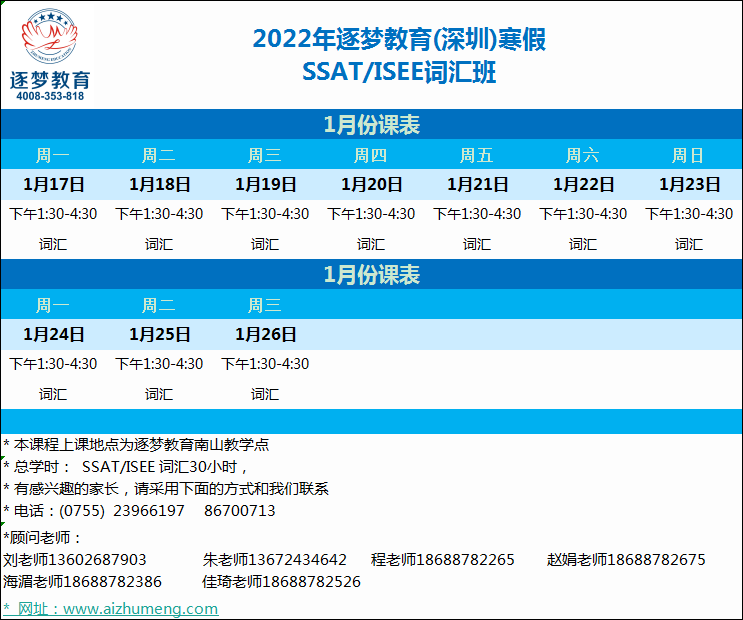Click contact 佳琦老师18688782526

pos(281,582)
